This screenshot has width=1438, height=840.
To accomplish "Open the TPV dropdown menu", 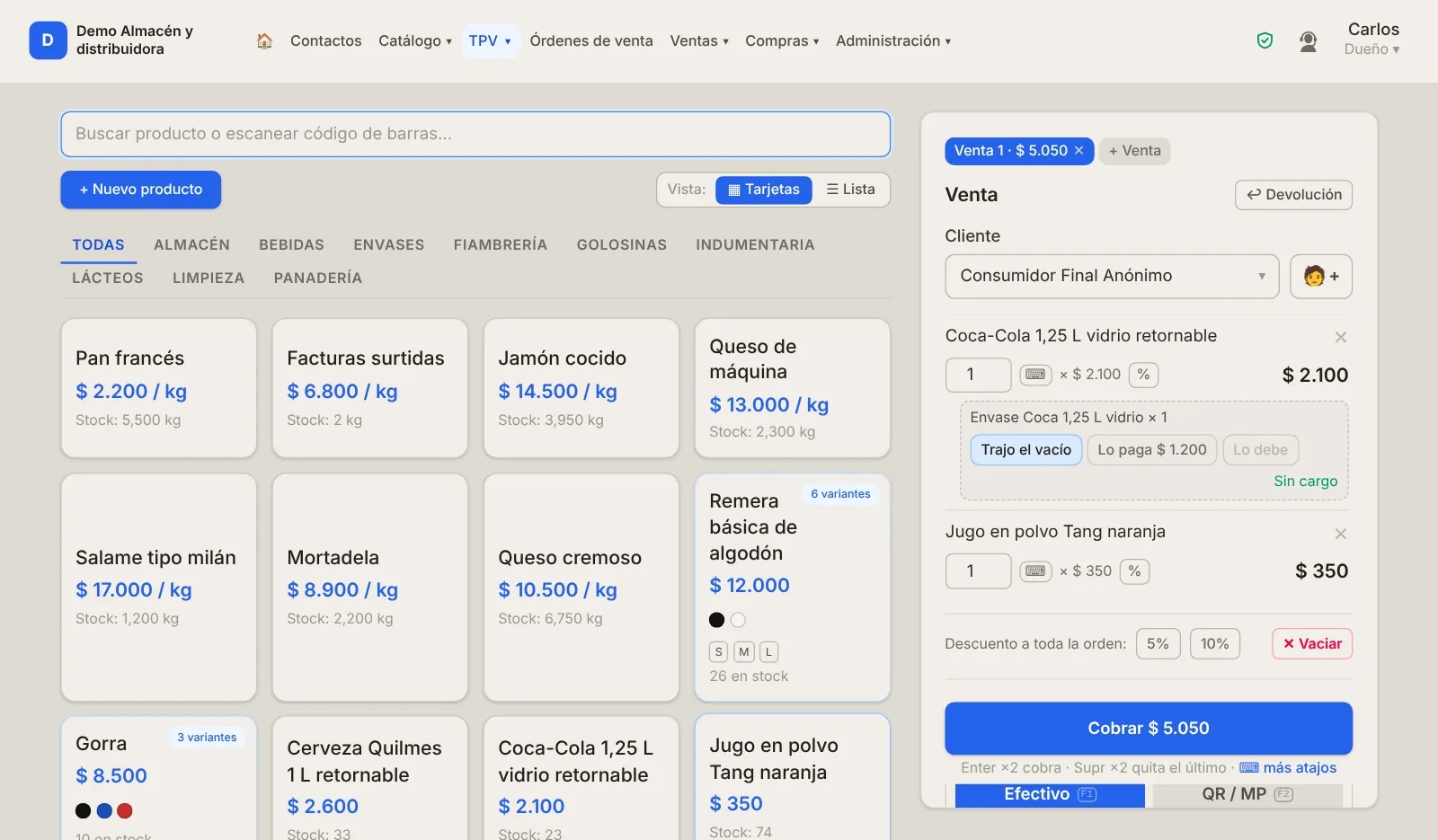I will [x=491, y=40].
